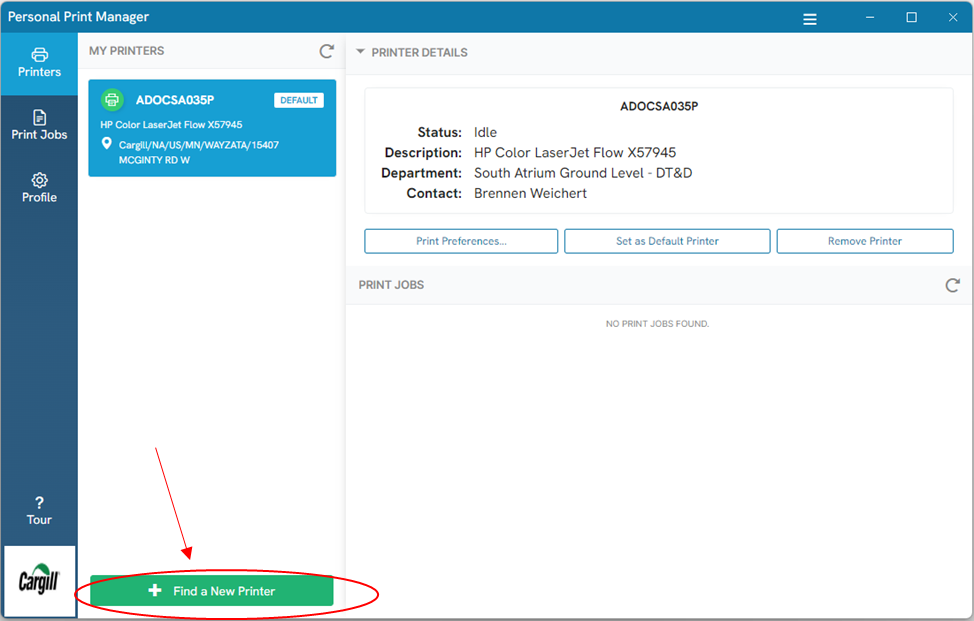Click 'HP Color LaserJet Flow X57945' on printer card
The height and width of the screenshot is (621, 974).
coord(171,125)
